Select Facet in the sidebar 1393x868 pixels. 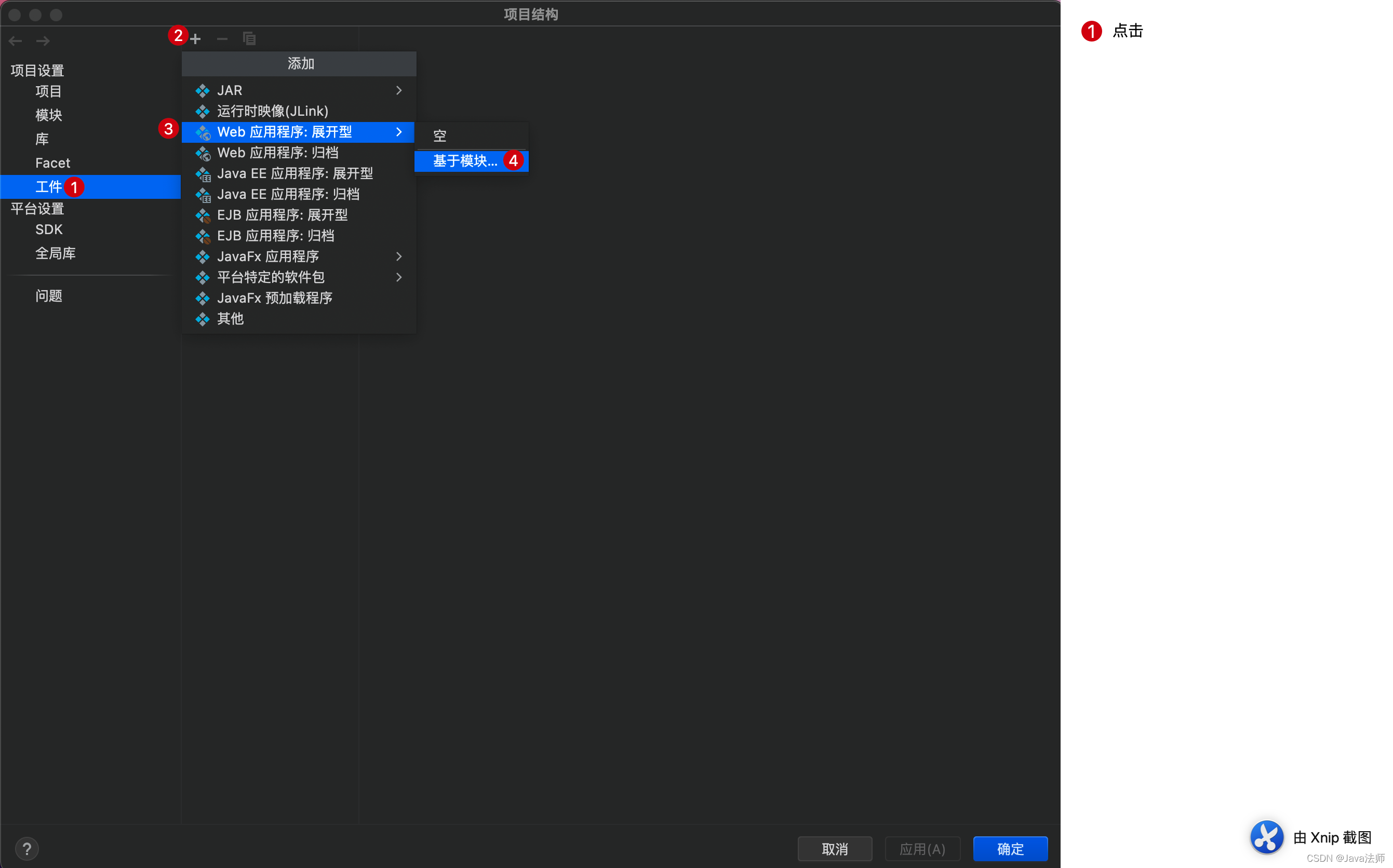(x=53, y=163)
